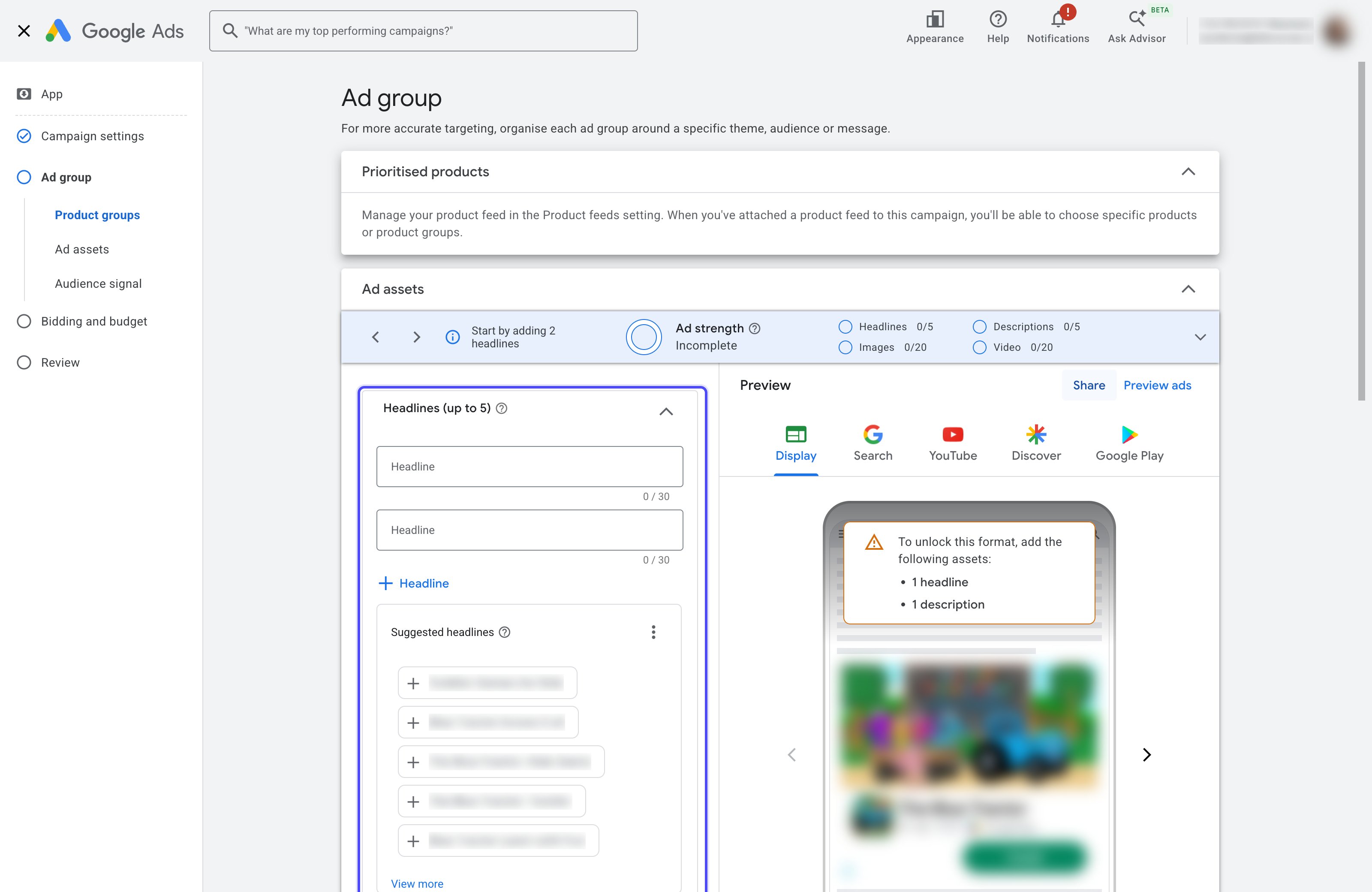Go to next ad strength tip
Screen dimensions: 1372x892
(x=416, y=337)
